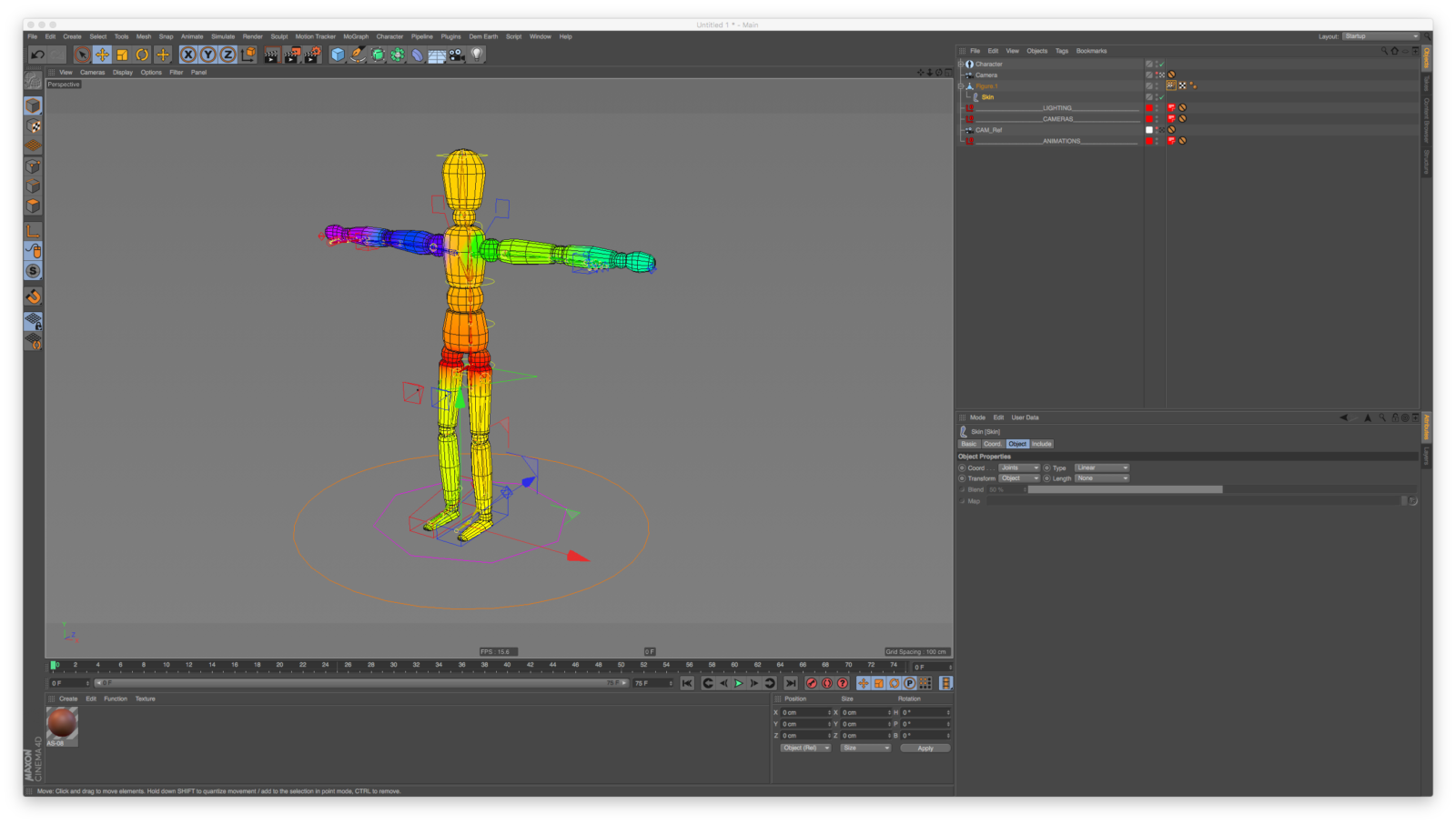
Task: Enable the Coord radio next to Joints
Action: coord(963,467)
